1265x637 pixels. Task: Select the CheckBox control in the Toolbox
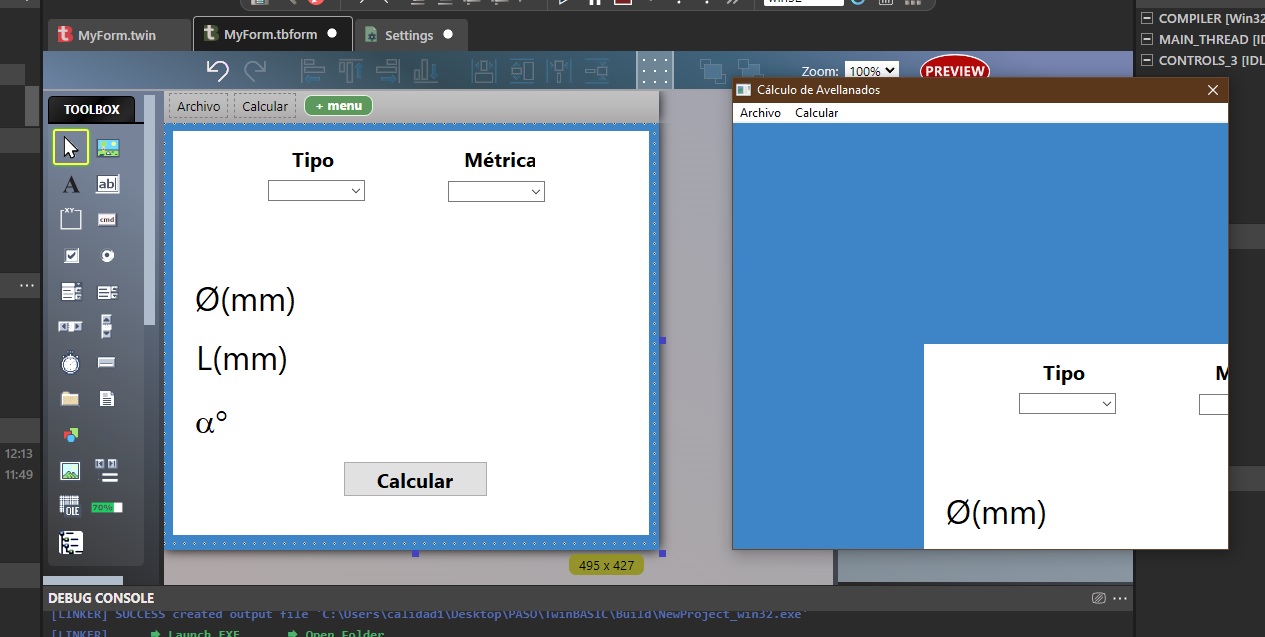coord(70,255)
